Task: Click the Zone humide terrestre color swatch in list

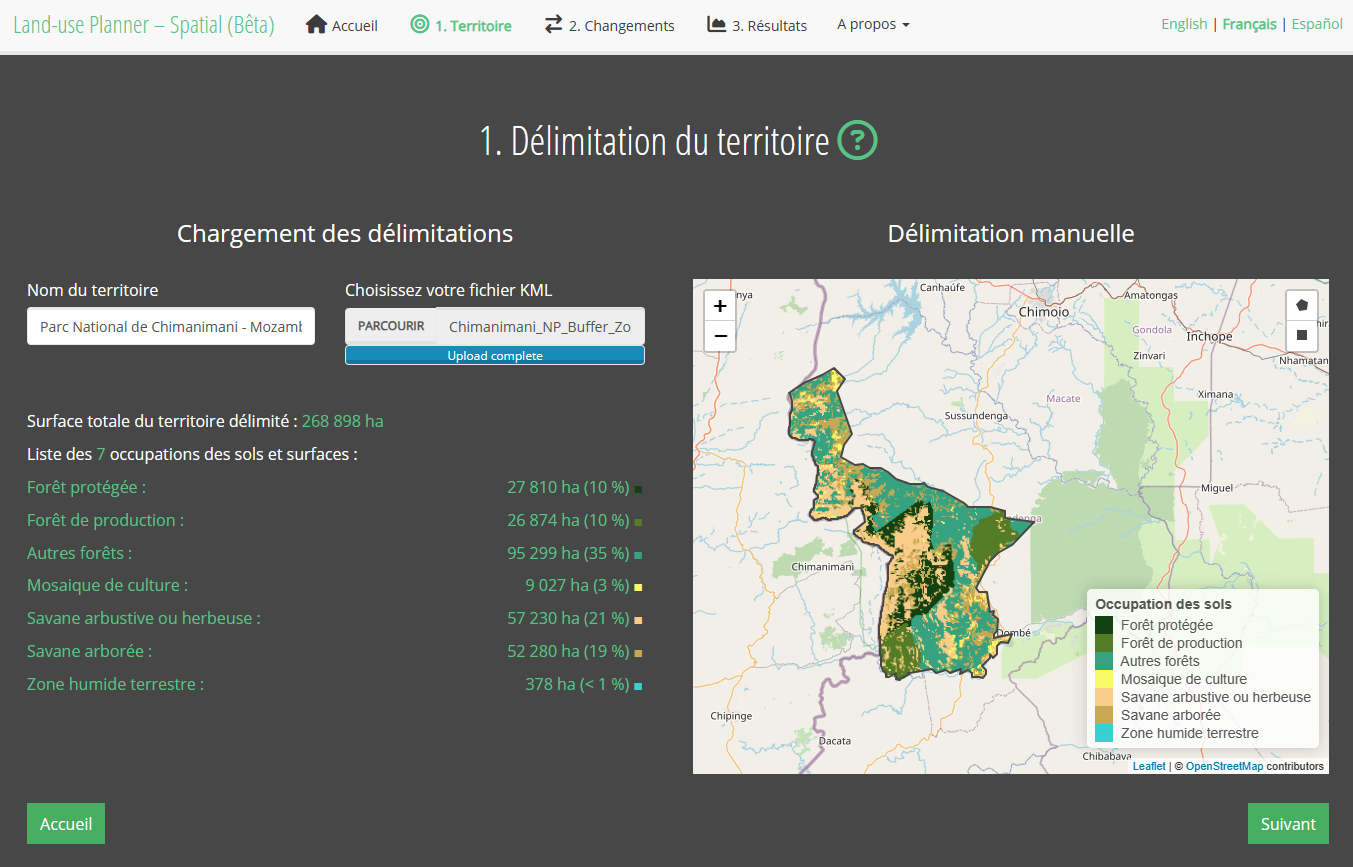Action: 638,686
